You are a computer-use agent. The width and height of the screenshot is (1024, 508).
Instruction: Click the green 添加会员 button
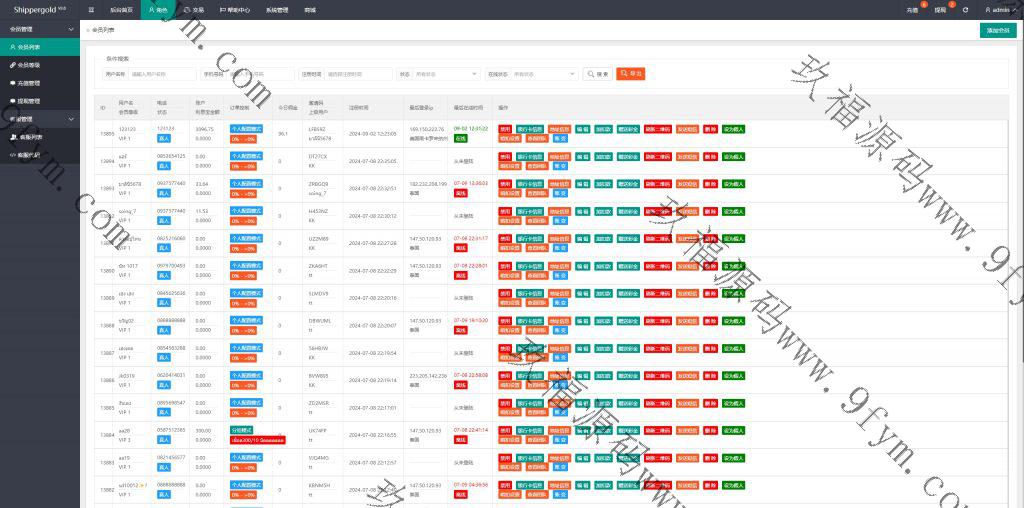pyautogui.click(x=997, y=31)
